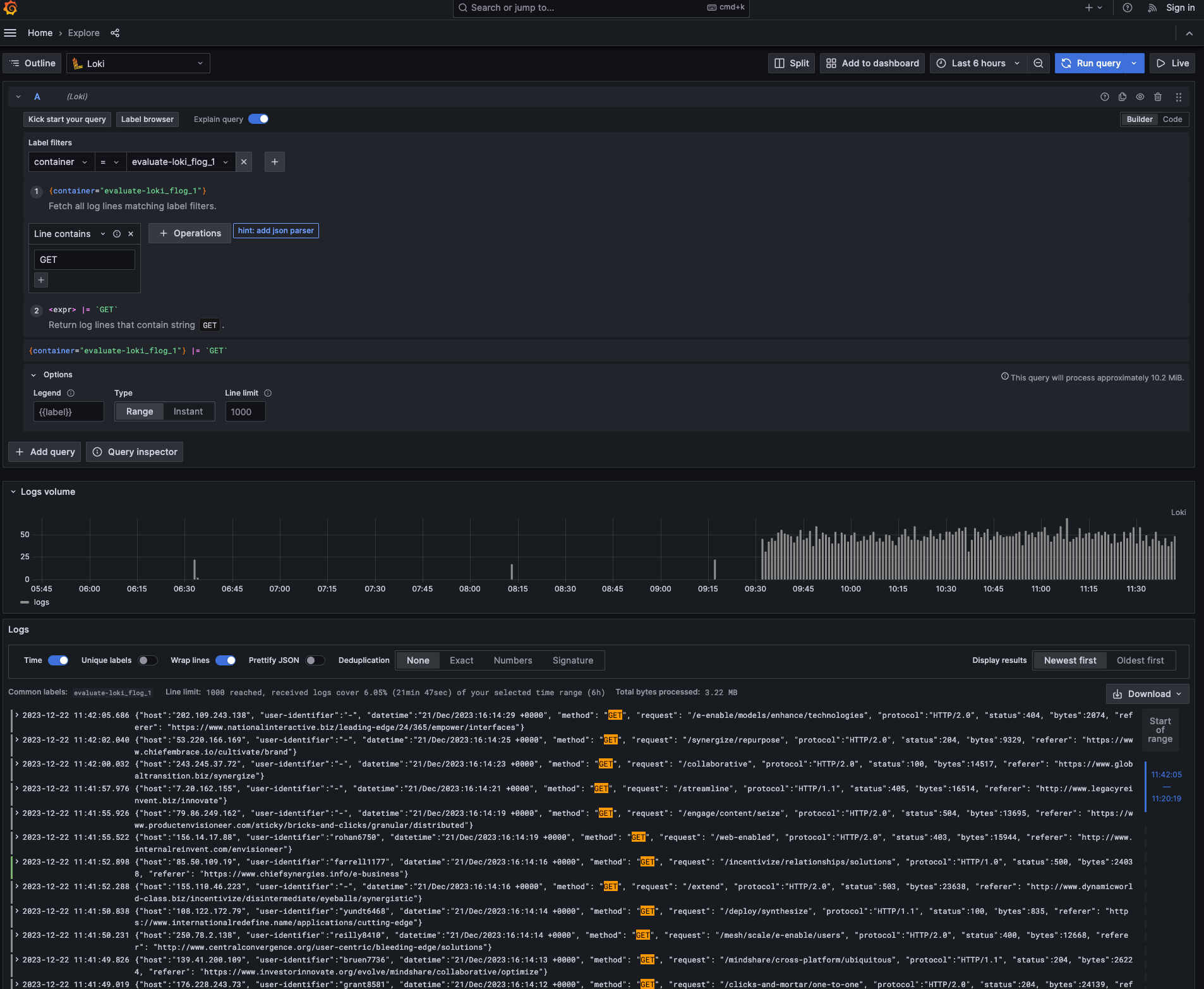1204x989 pixels.
Task: Open the news feed RSS icon
Action: [1152, 8]
